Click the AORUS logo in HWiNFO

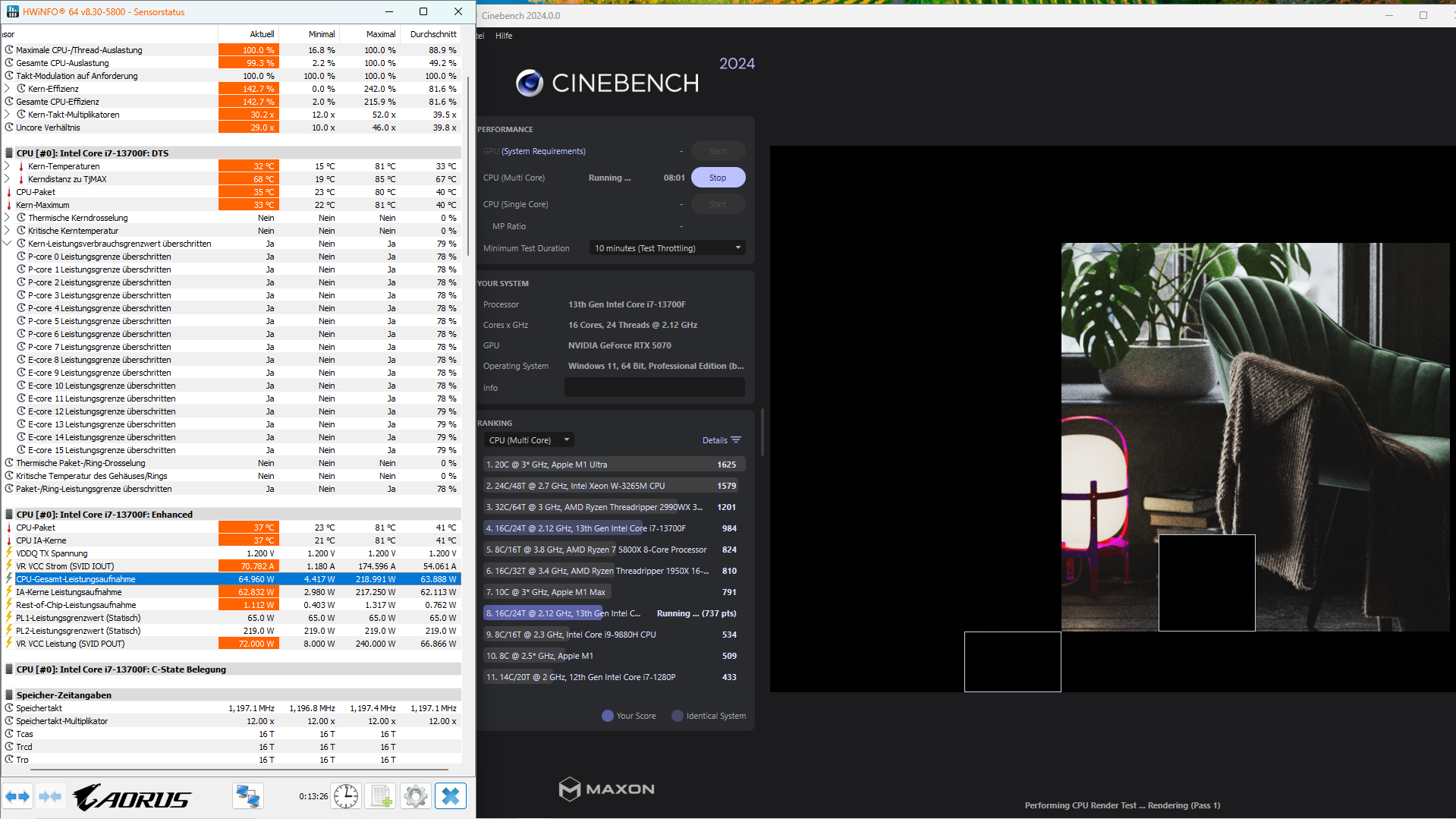[132, 797]
